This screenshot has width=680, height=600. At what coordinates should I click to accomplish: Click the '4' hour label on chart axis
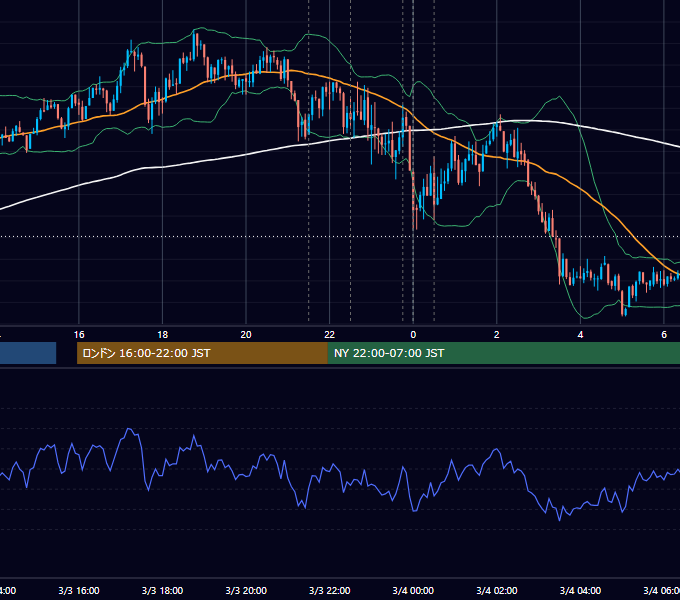point(580,335)
